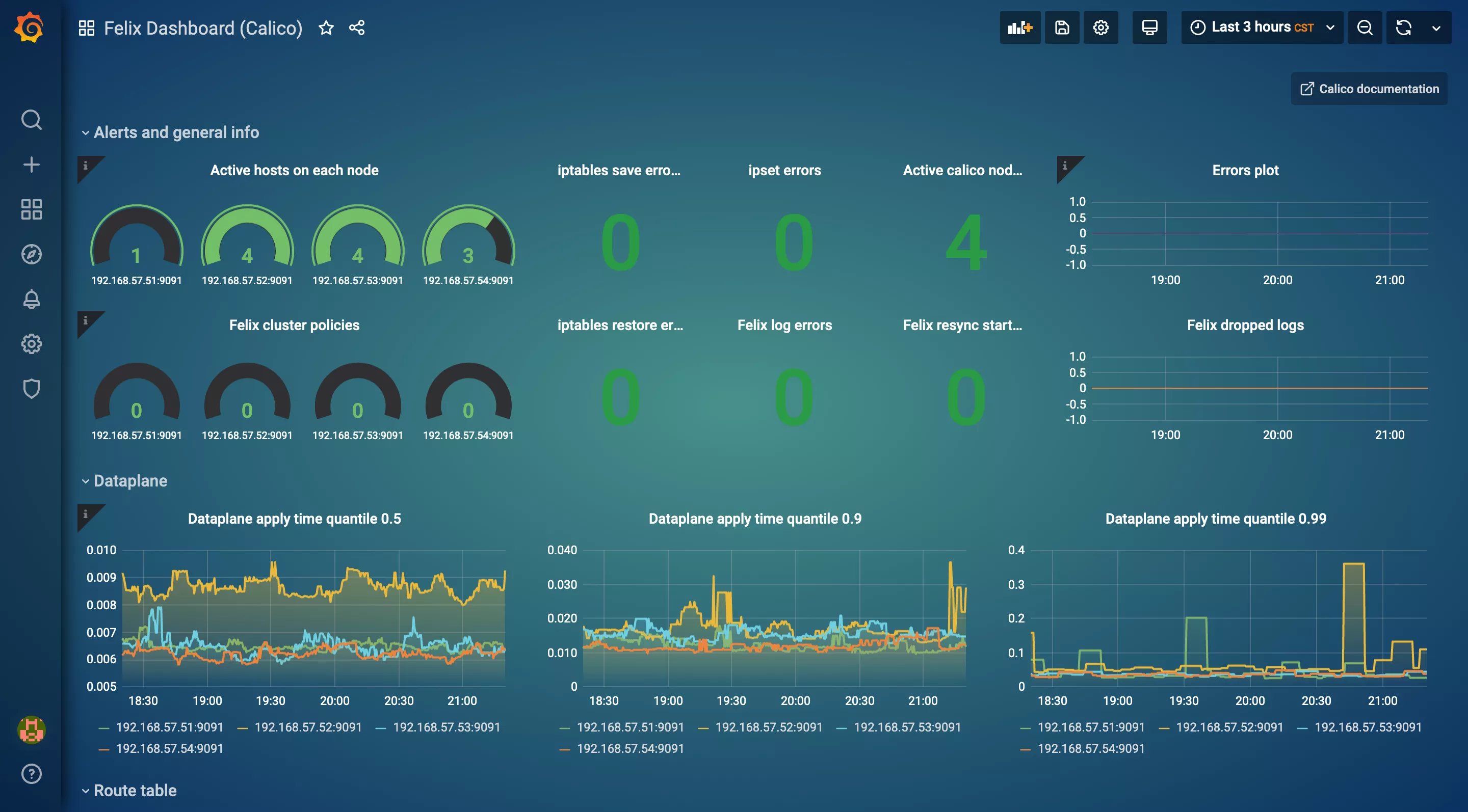Share the dashboard via share icon

click(x=357, y=28)
